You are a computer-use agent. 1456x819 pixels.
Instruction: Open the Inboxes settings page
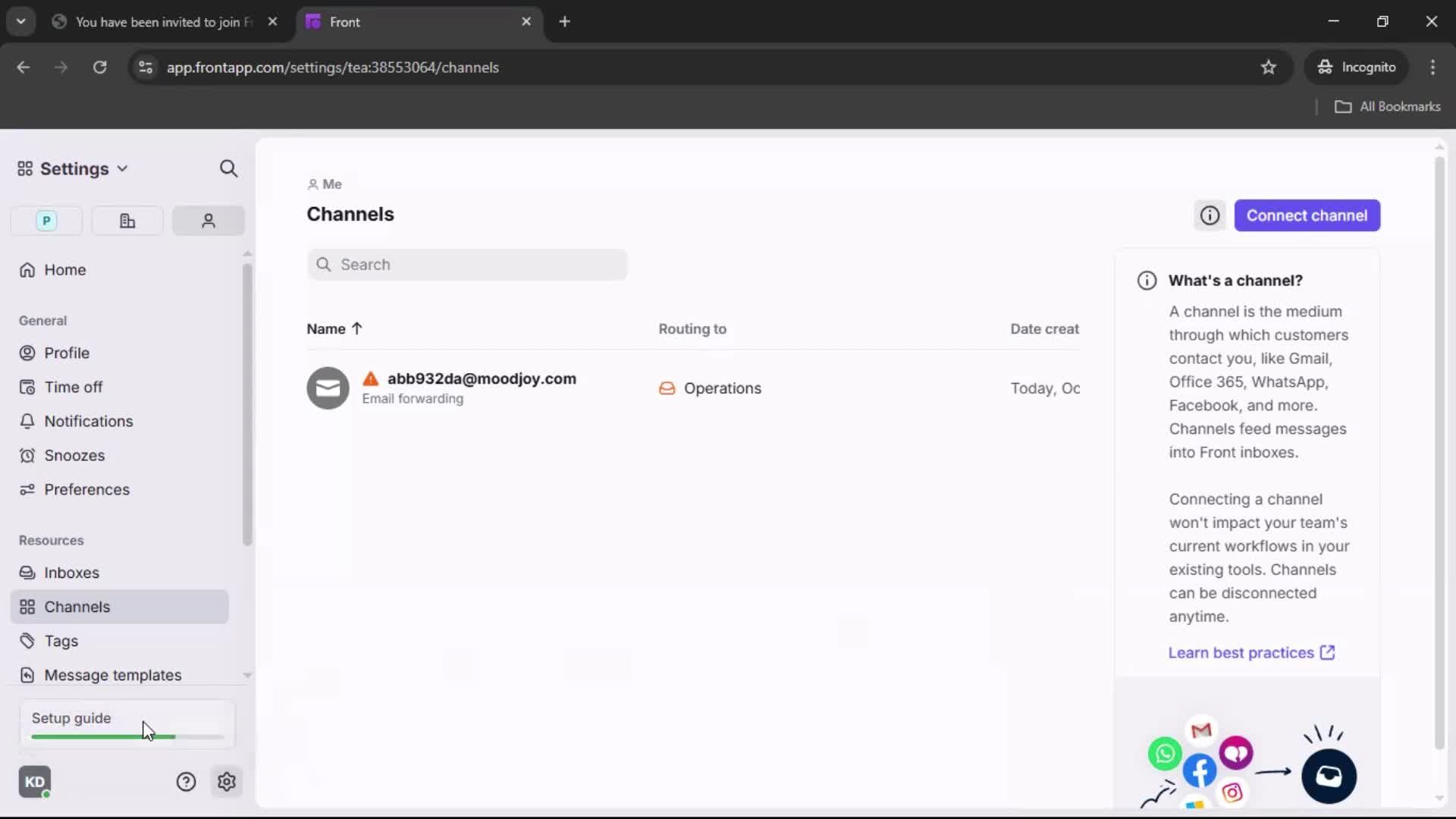[71, 573]
